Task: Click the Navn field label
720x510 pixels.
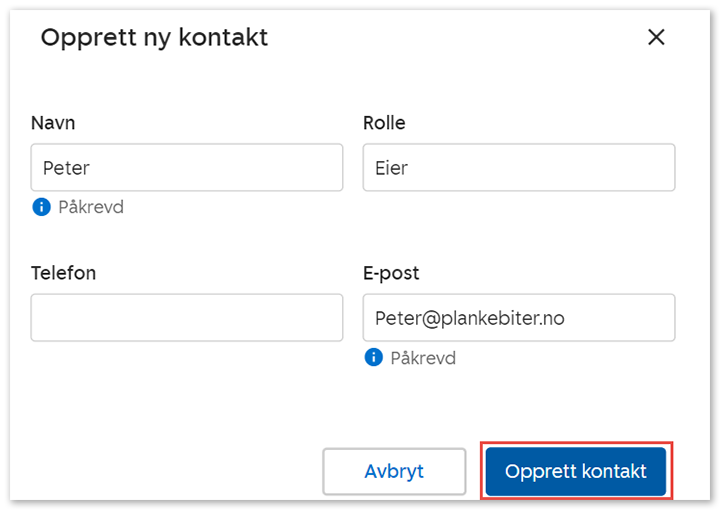Action: point(53,123)
